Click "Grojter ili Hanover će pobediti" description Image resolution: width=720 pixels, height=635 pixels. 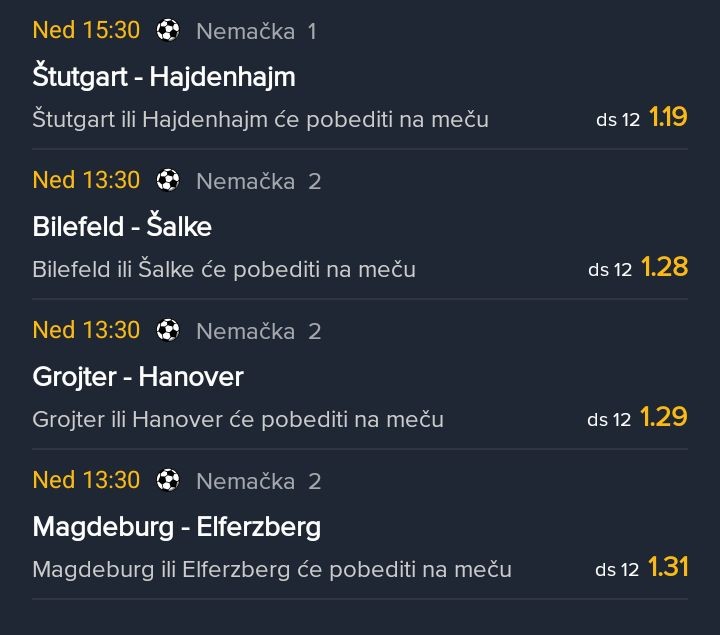click(x=238, y=420)
